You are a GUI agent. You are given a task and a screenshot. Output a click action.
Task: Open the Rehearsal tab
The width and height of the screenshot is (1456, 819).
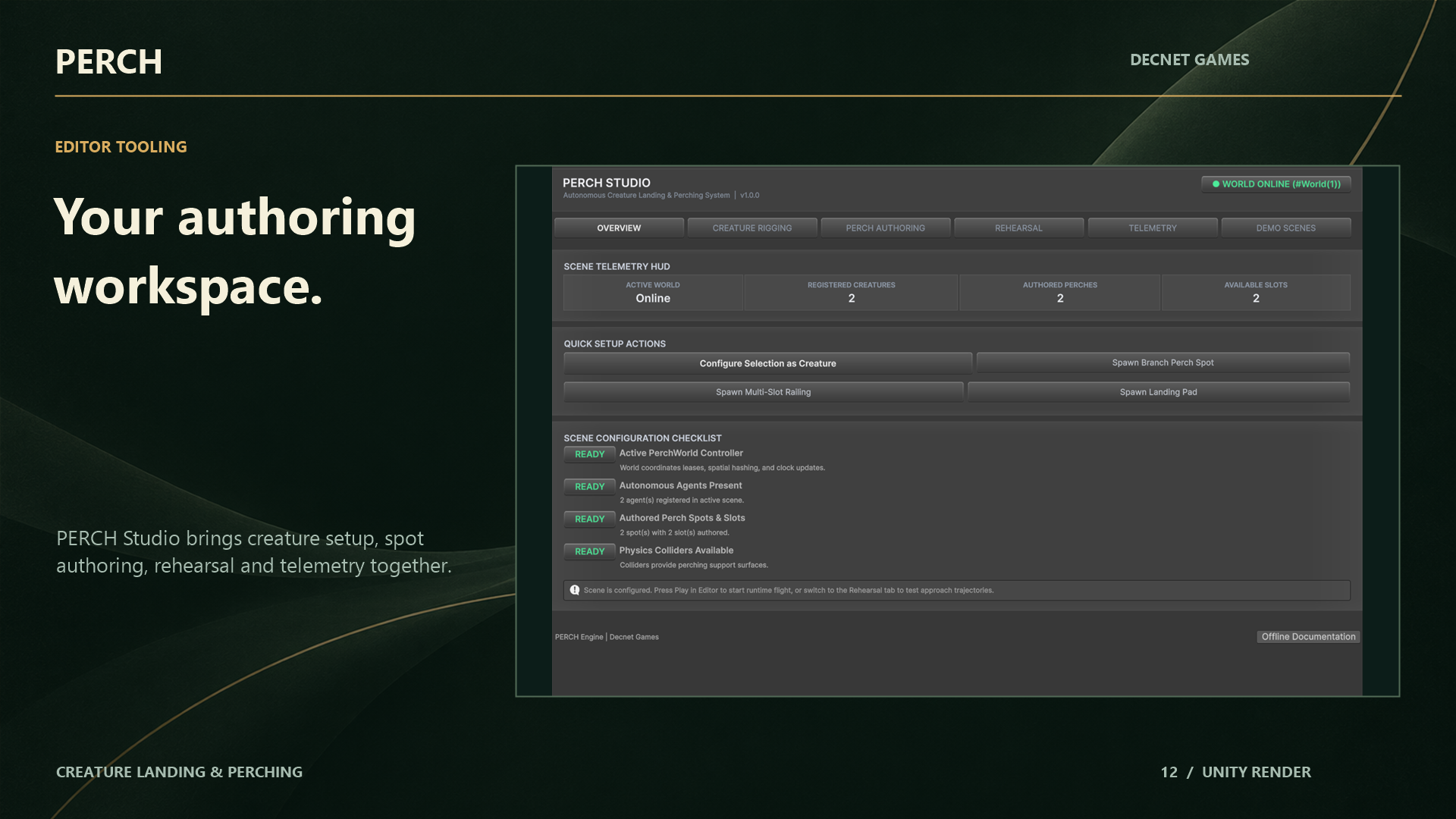(x=1018, y=228)
